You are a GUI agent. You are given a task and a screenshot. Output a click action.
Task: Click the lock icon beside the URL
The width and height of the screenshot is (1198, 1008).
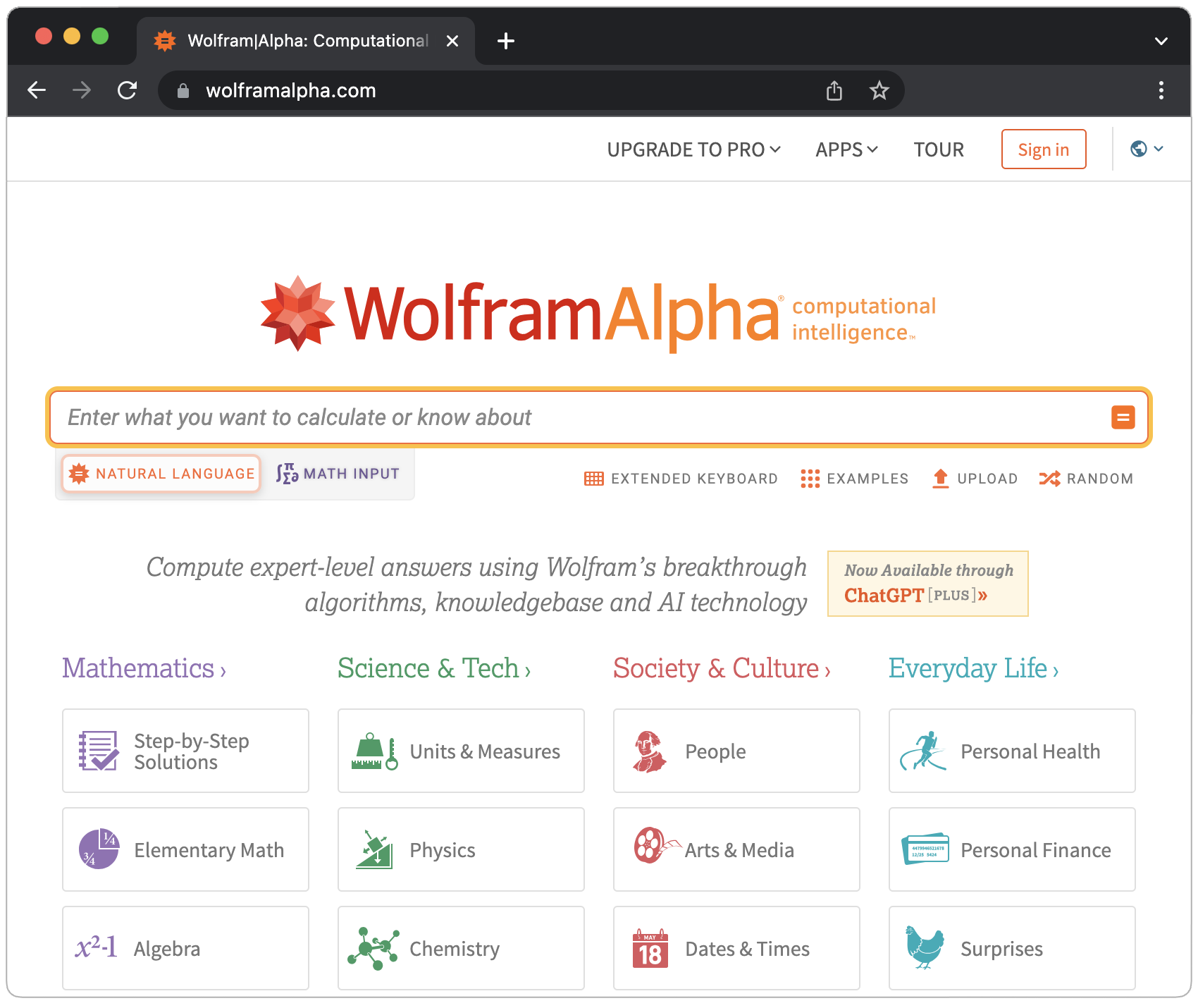point(183,91)
